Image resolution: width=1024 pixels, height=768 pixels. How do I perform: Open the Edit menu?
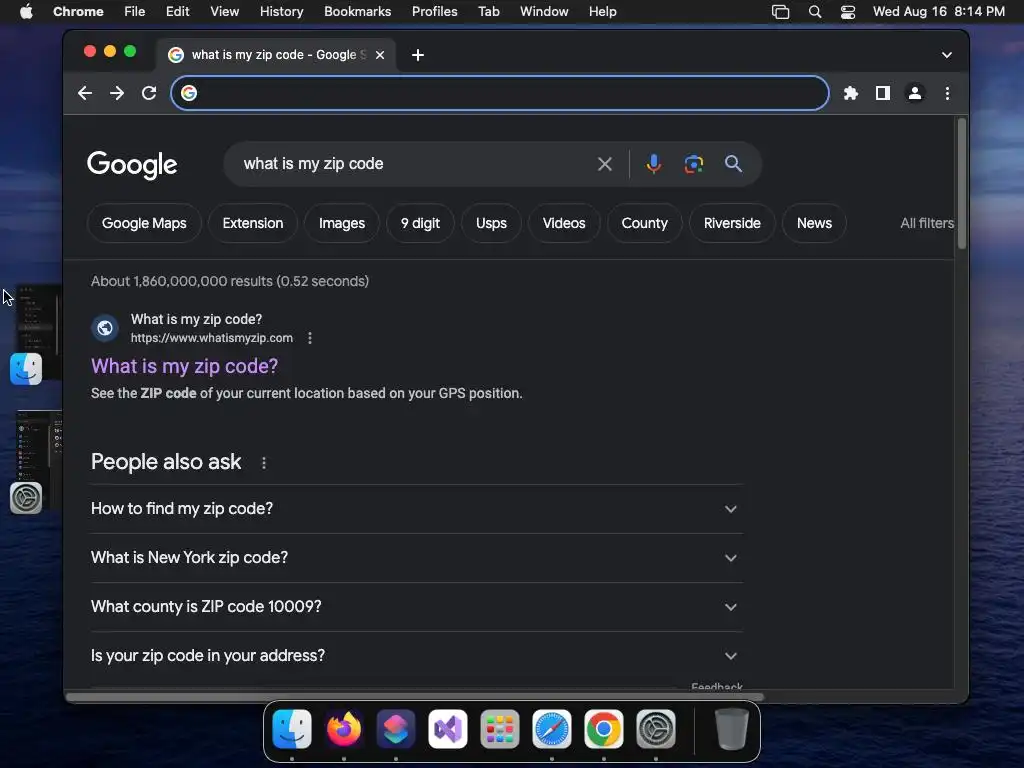[x=177, y=12]
